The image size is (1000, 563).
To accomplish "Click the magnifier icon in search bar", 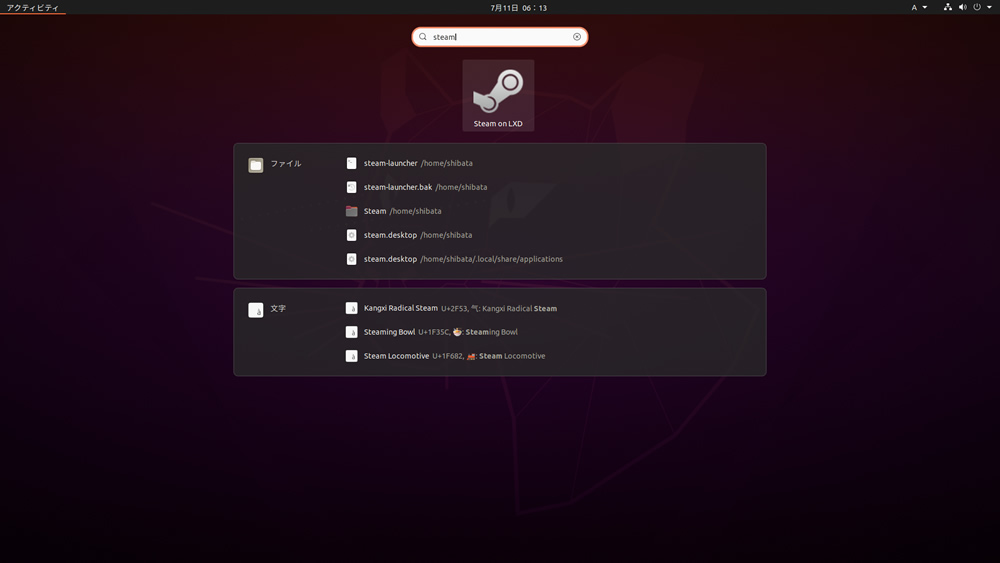I will [423, 37].
